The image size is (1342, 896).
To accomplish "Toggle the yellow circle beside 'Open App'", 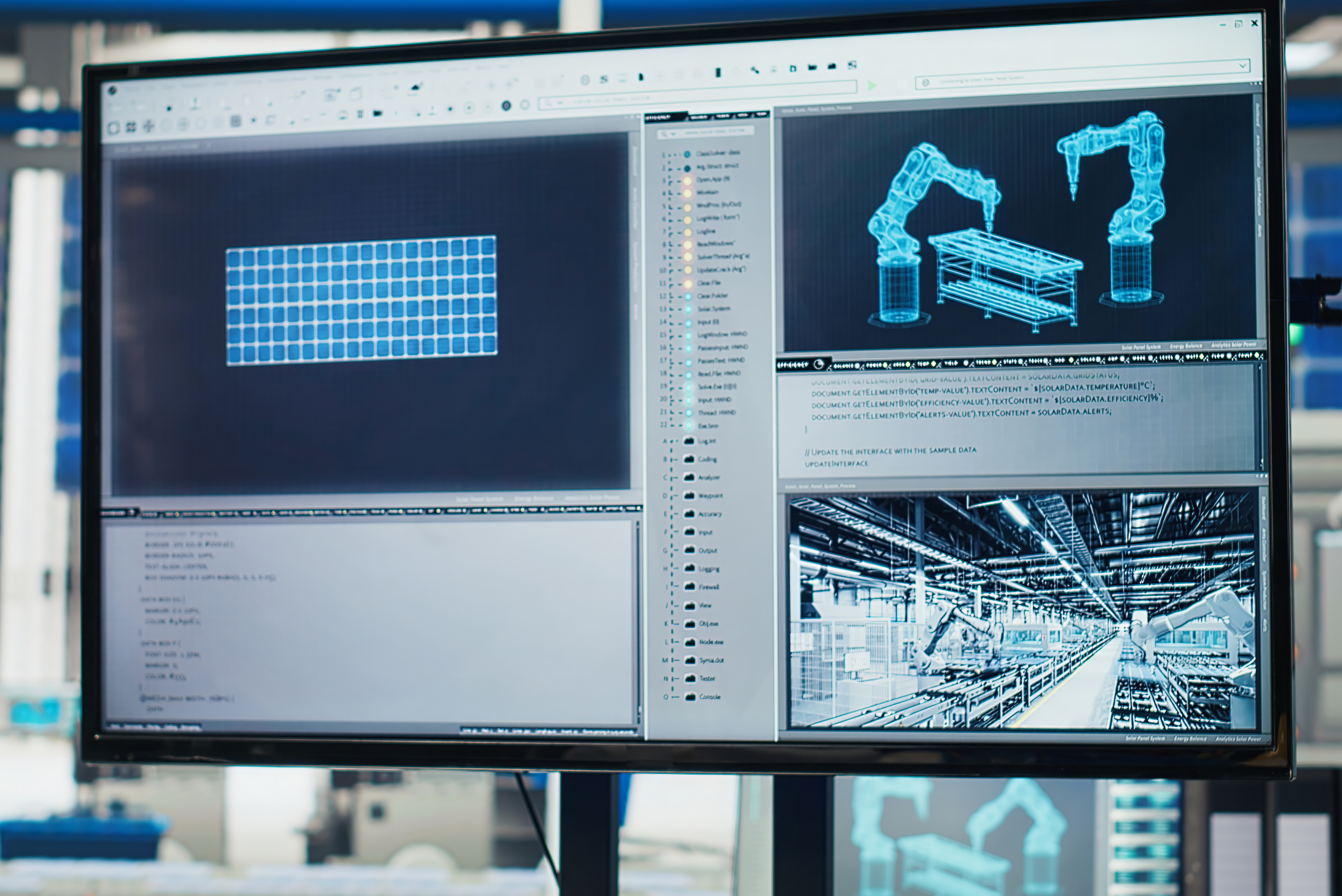I will click(x=687, y=180).
